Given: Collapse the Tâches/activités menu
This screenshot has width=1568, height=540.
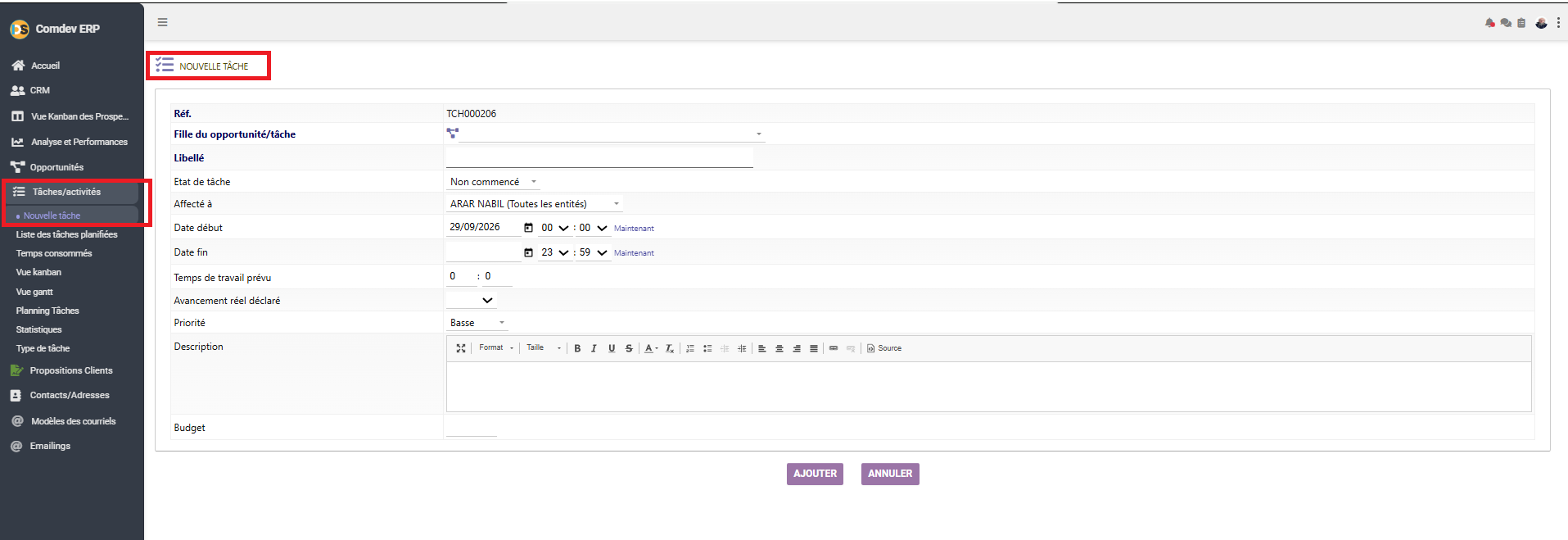Looking at the screenshot, I should 70,192.
